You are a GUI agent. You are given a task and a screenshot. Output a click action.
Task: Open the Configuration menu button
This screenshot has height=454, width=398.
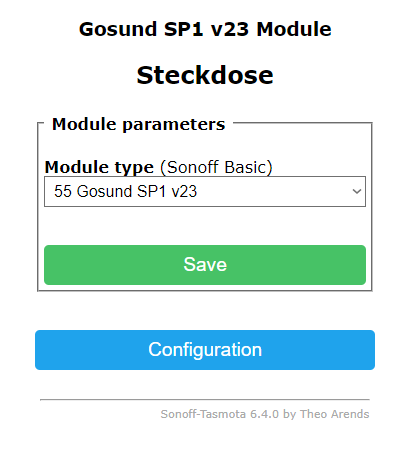coord(205,350)
